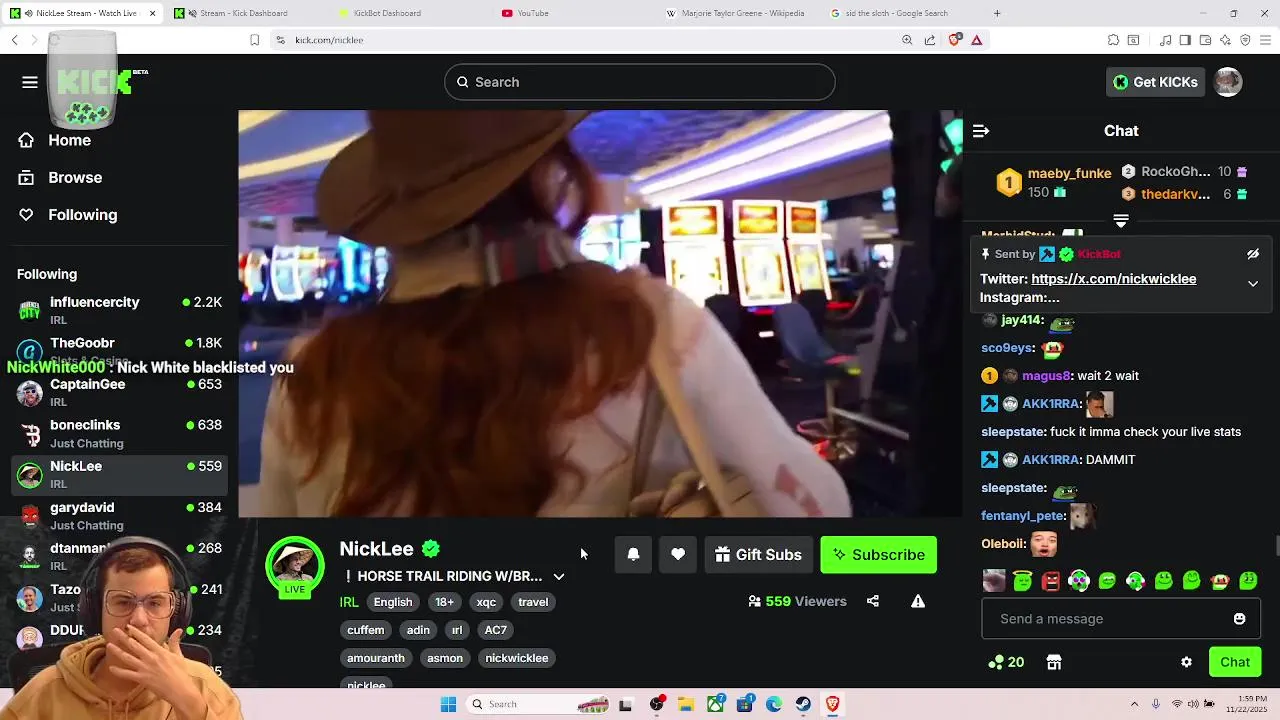Open the emoji picker in chat box

[1239, 619]
